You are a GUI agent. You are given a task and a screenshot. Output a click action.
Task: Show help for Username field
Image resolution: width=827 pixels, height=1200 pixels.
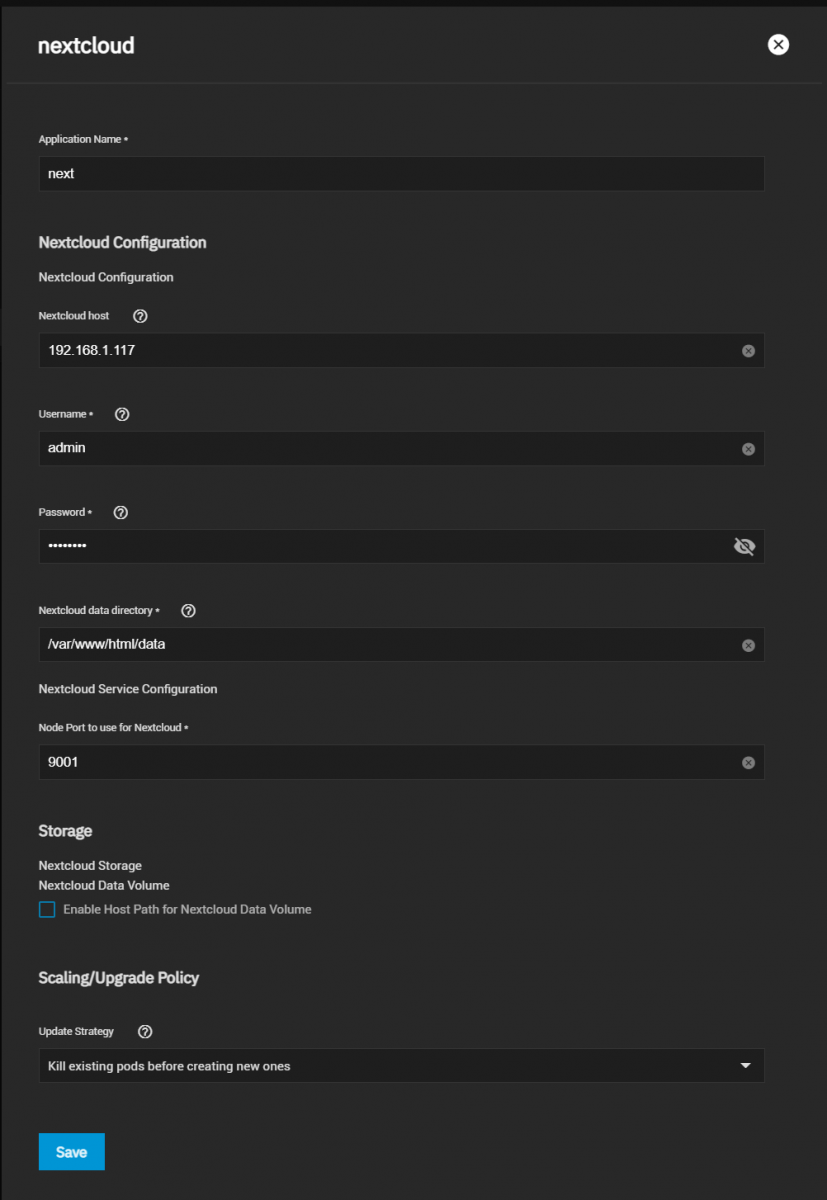[122, 414]
